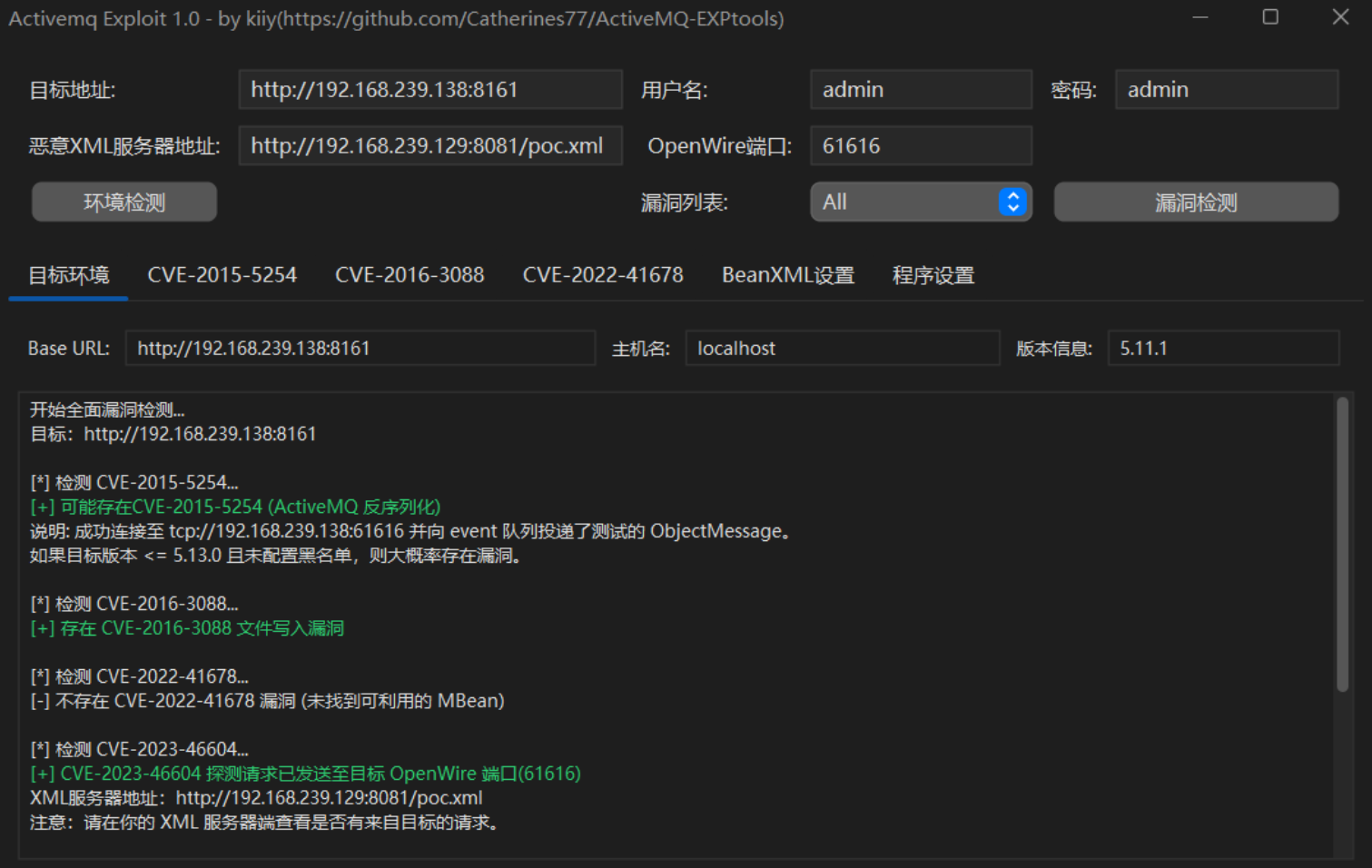Click log line 'CVE-2023-46604 探测请求已发送至目标'

[305, 774]
